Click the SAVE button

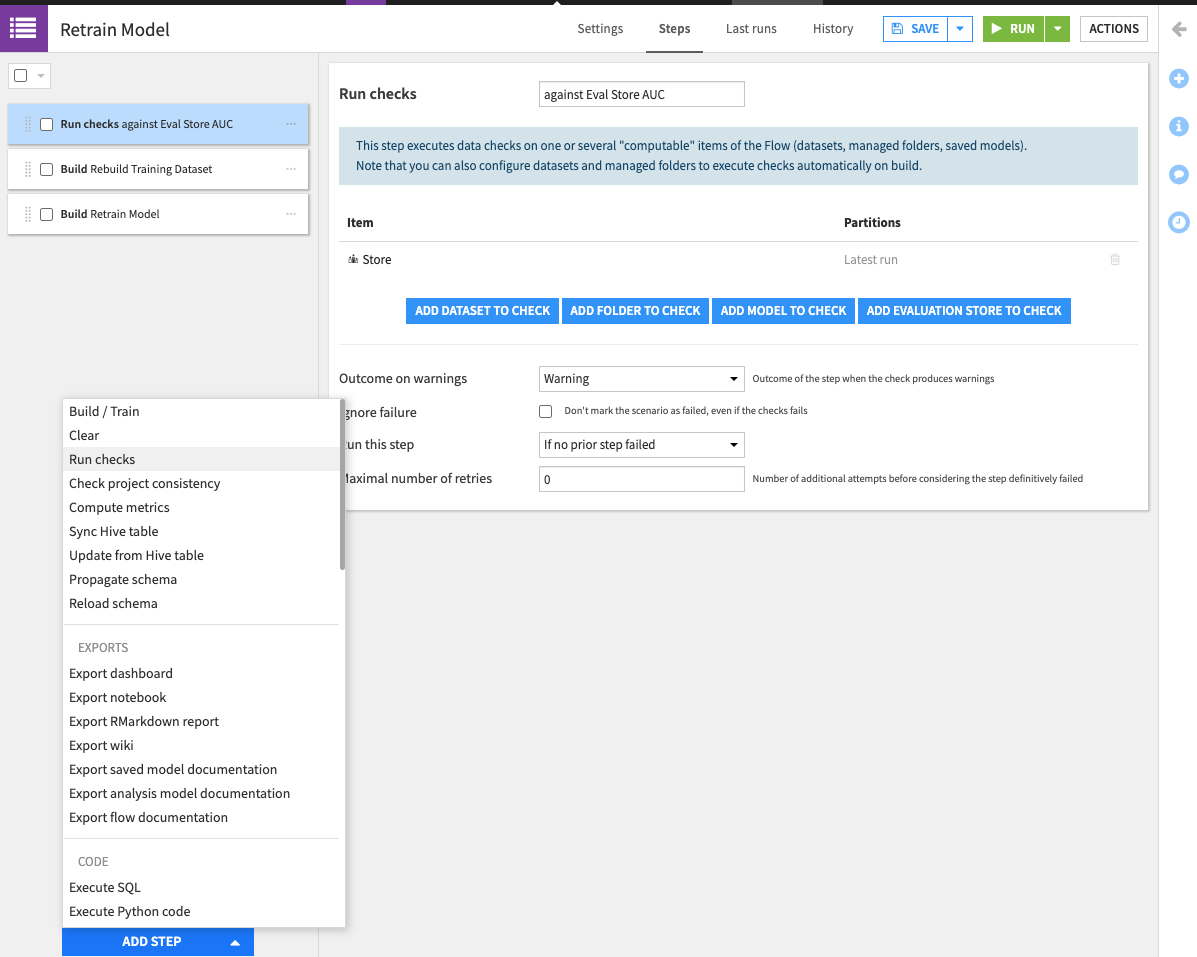pyautogui.click(x=915, y=29)
